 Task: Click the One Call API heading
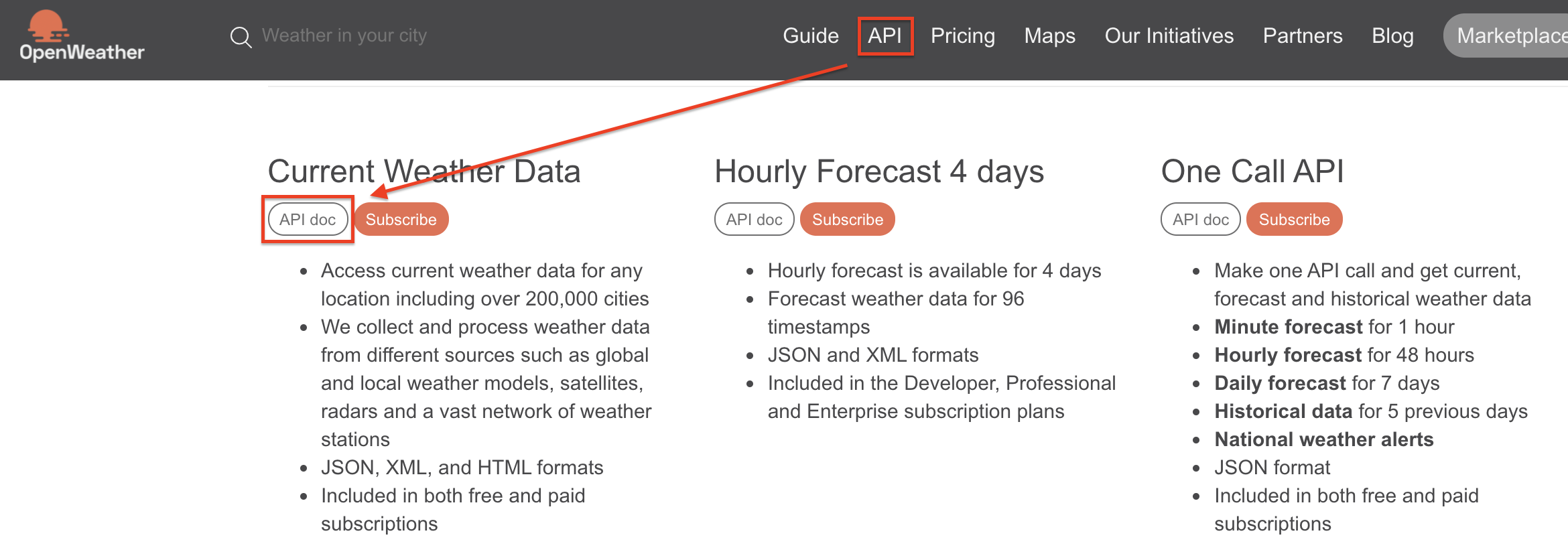pos(1252,171)
